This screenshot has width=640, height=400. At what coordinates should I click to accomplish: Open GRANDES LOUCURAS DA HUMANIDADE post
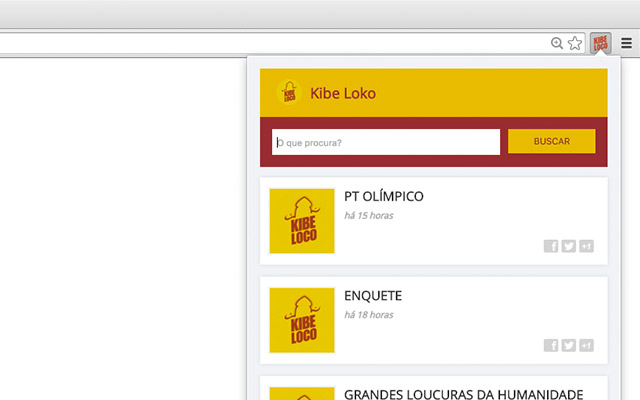click(x=463, y=394)
